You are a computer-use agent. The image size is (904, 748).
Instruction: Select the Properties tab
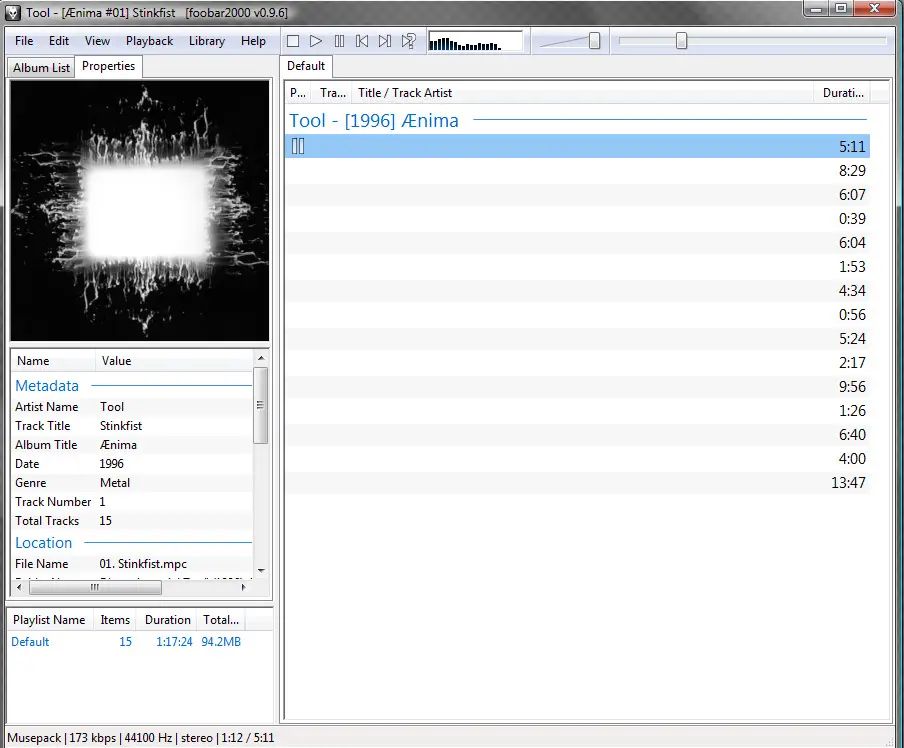(108, 66)
